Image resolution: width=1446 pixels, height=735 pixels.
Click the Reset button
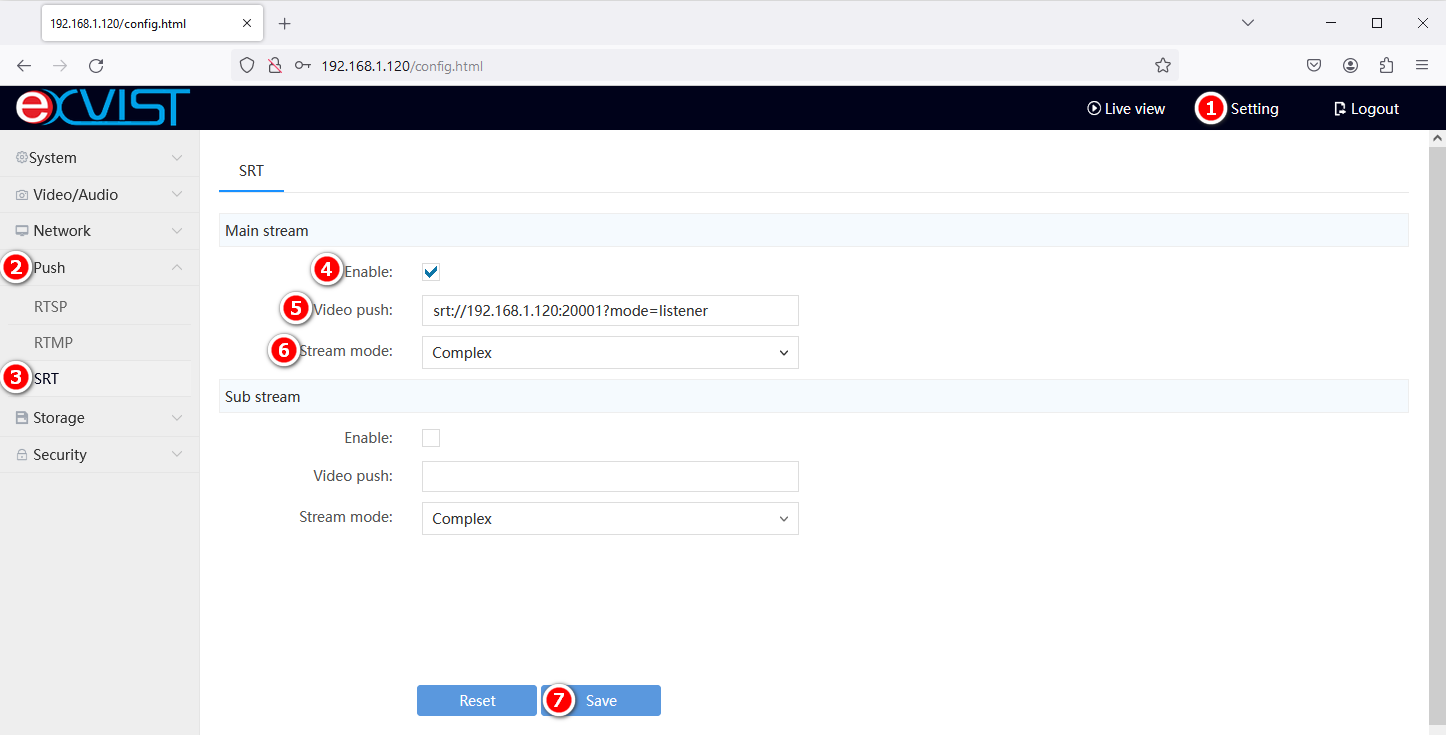click(x=477, y=701)
